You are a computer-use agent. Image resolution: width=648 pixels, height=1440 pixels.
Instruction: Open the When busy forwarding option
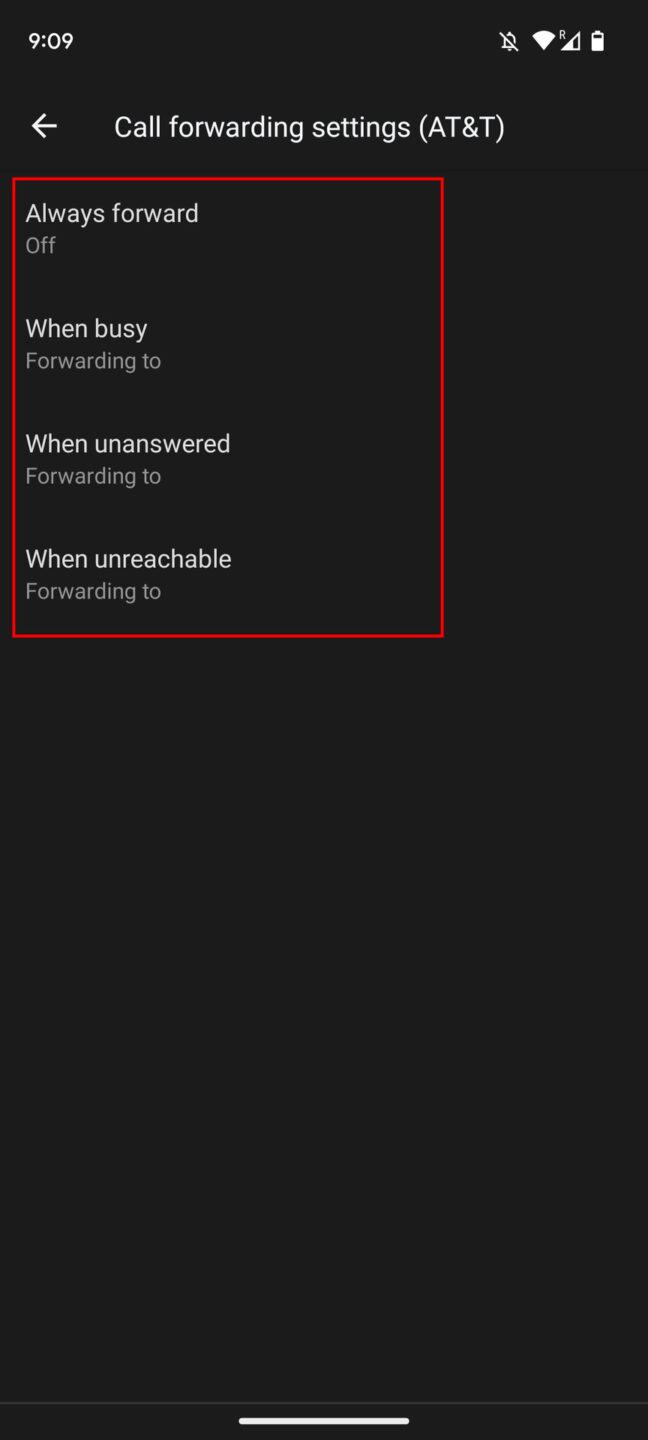point(86,328)
